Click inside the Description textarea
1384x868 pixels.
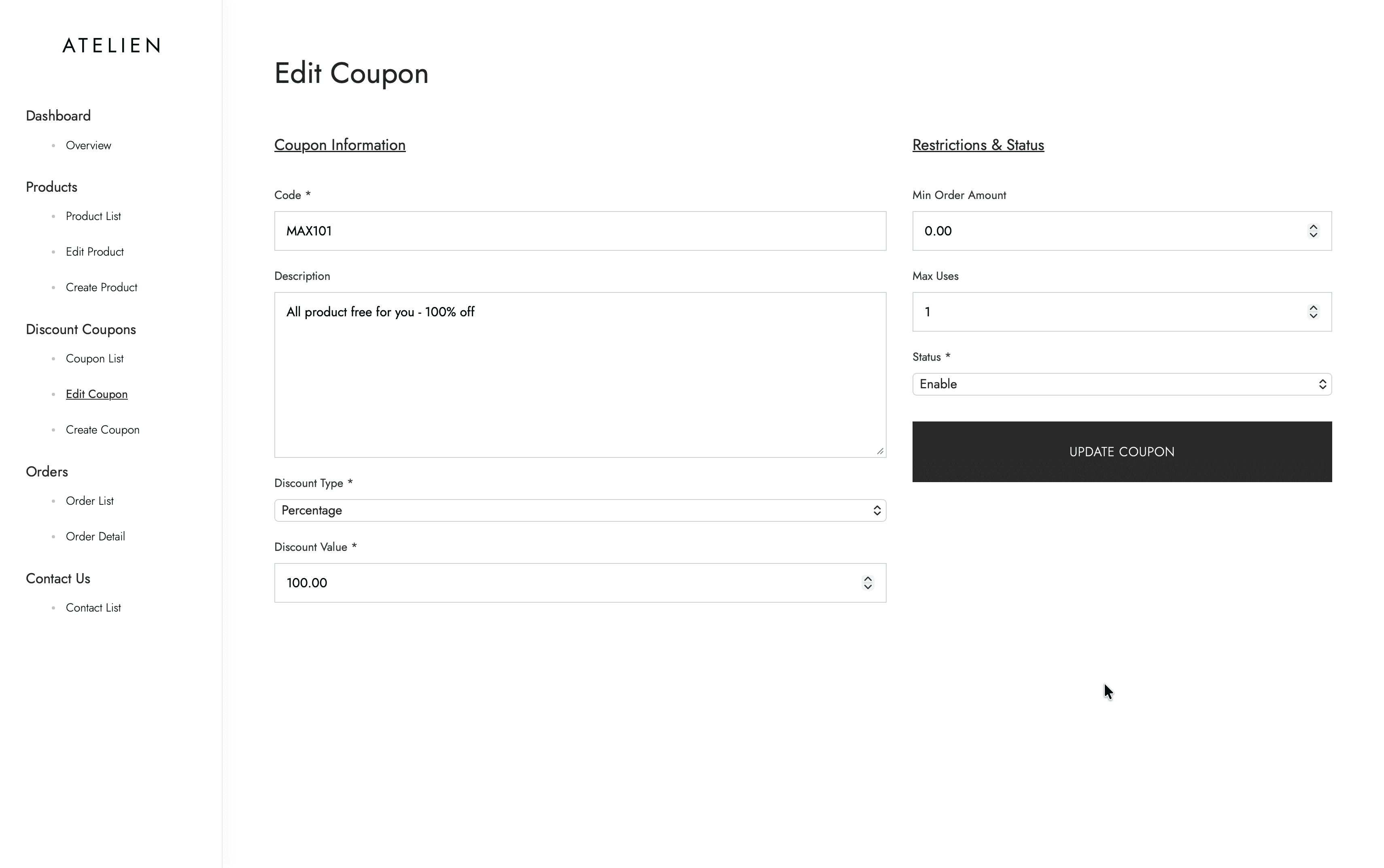(x=580, y=375)
